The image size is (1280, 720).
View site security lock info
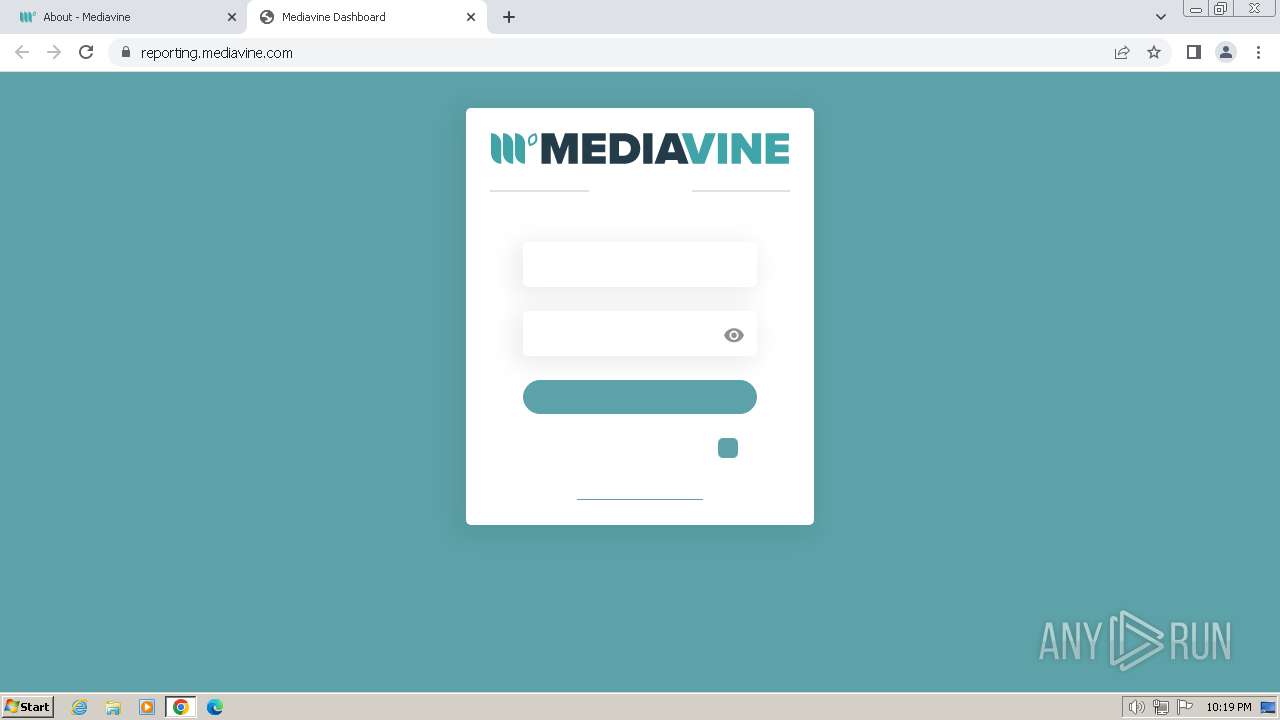coord(126,52)
